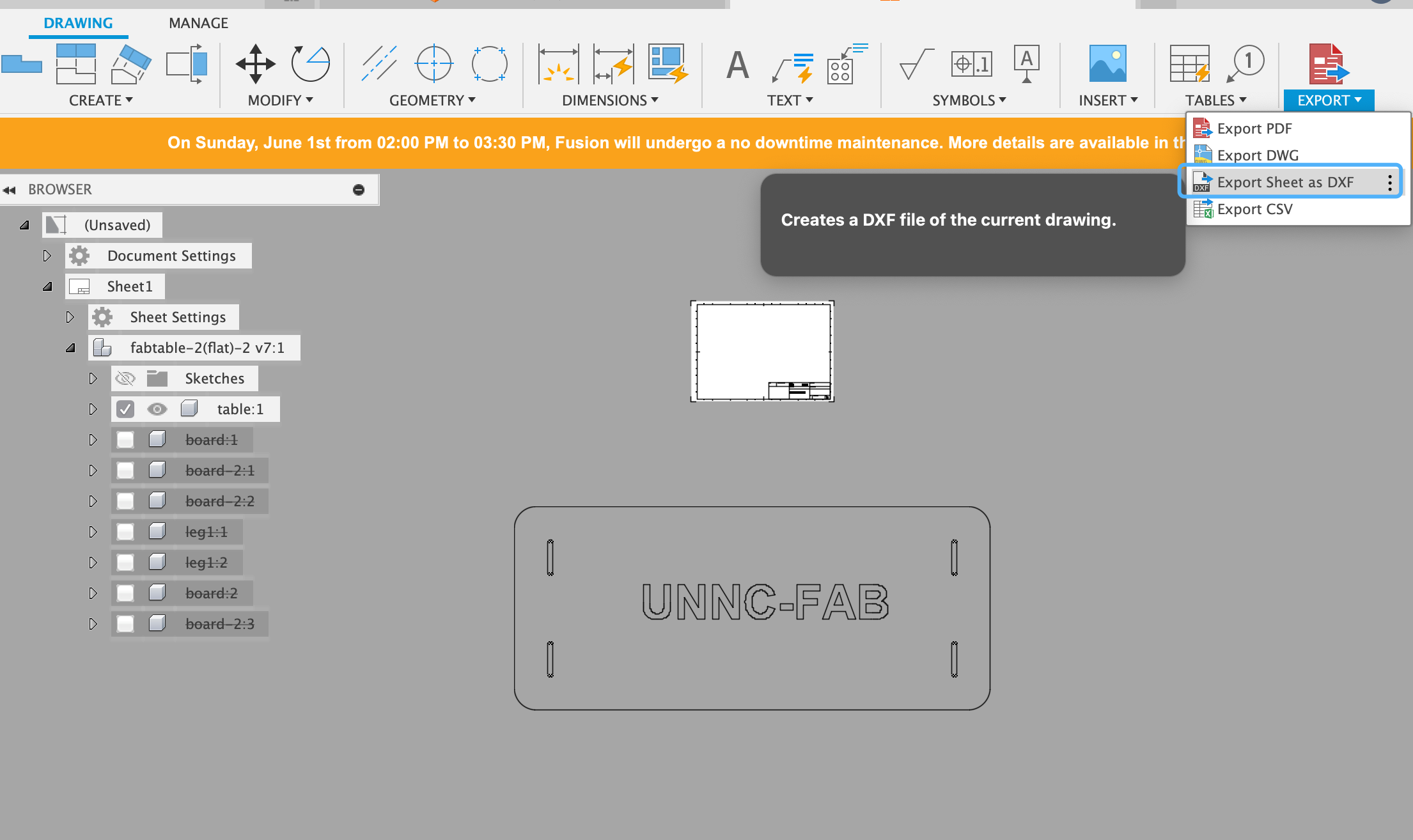Check the board:2 checkbox

click(x=125, y=593)
